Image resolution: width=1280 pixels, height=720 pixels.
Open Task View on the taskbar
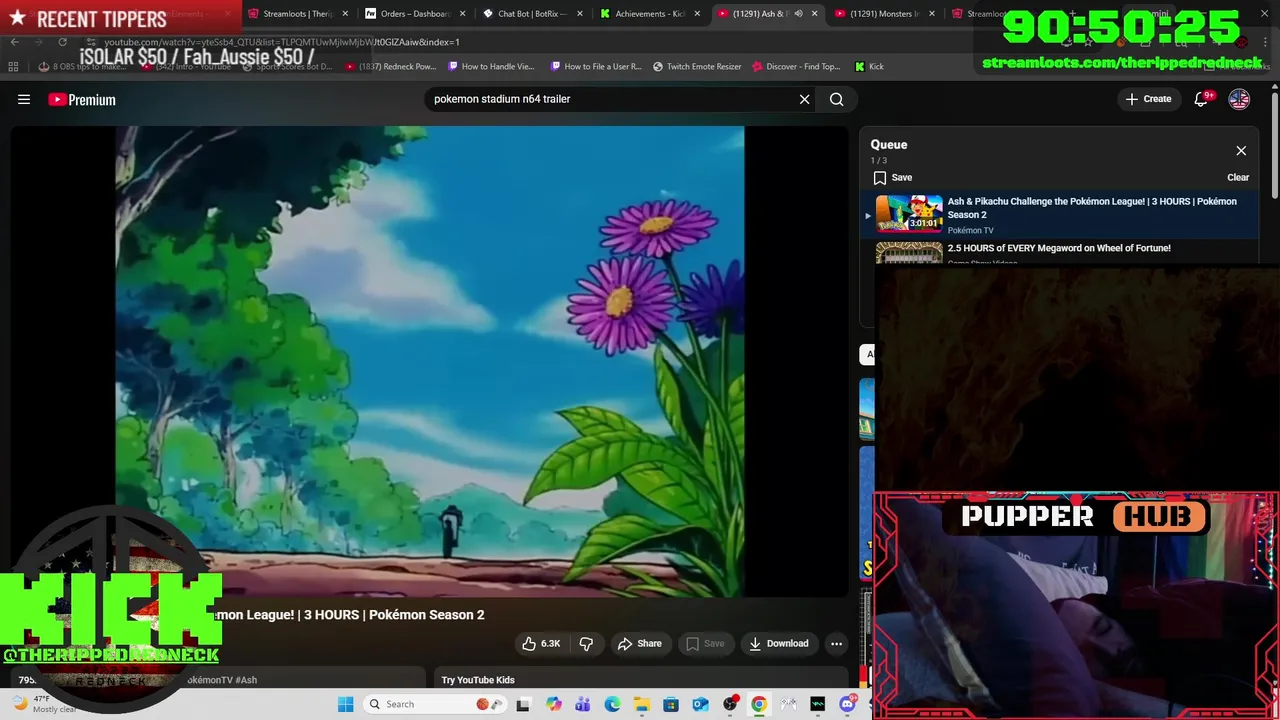tap(523, 704)
